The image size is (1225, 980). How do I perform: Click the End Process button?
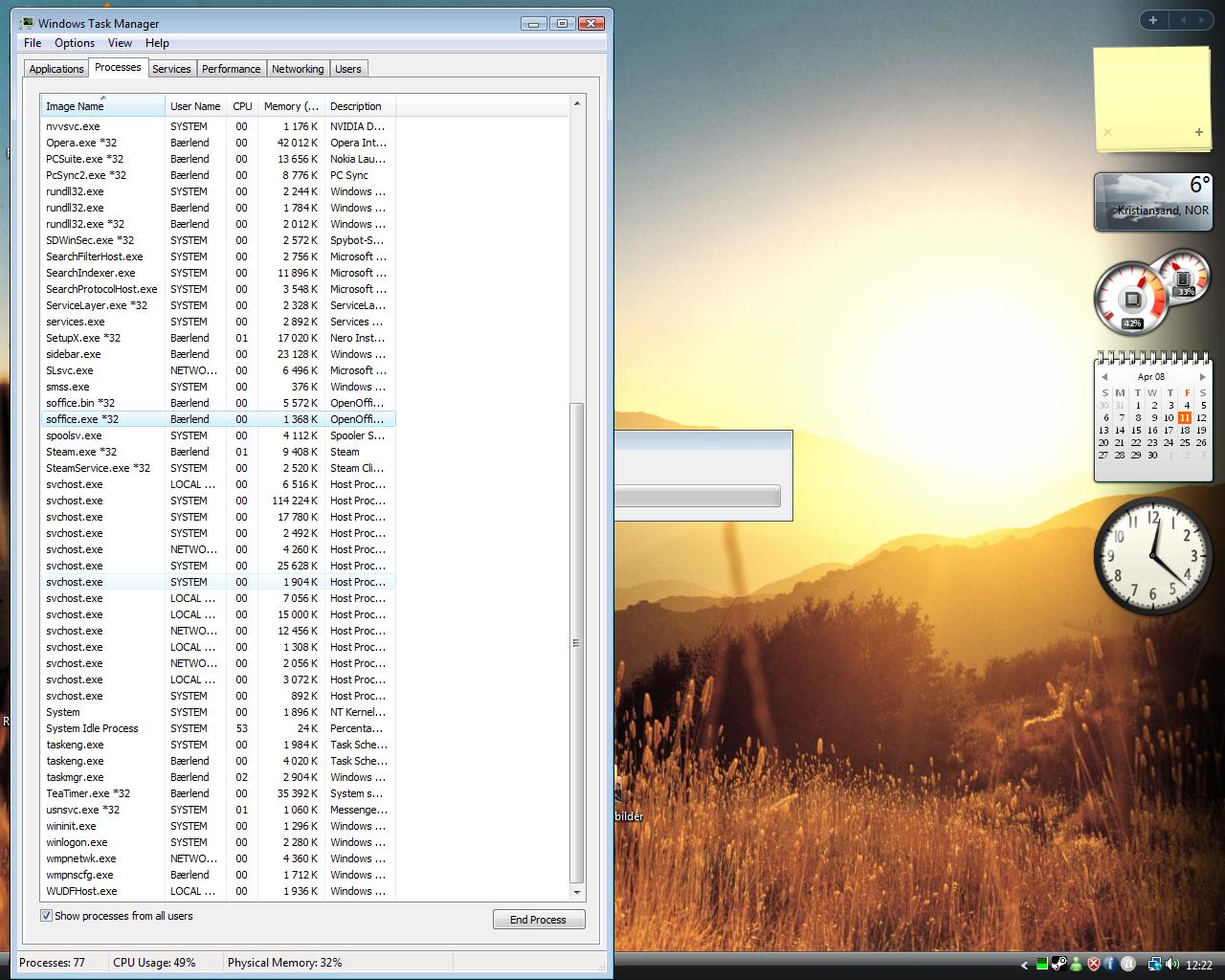tap(538, 920)
